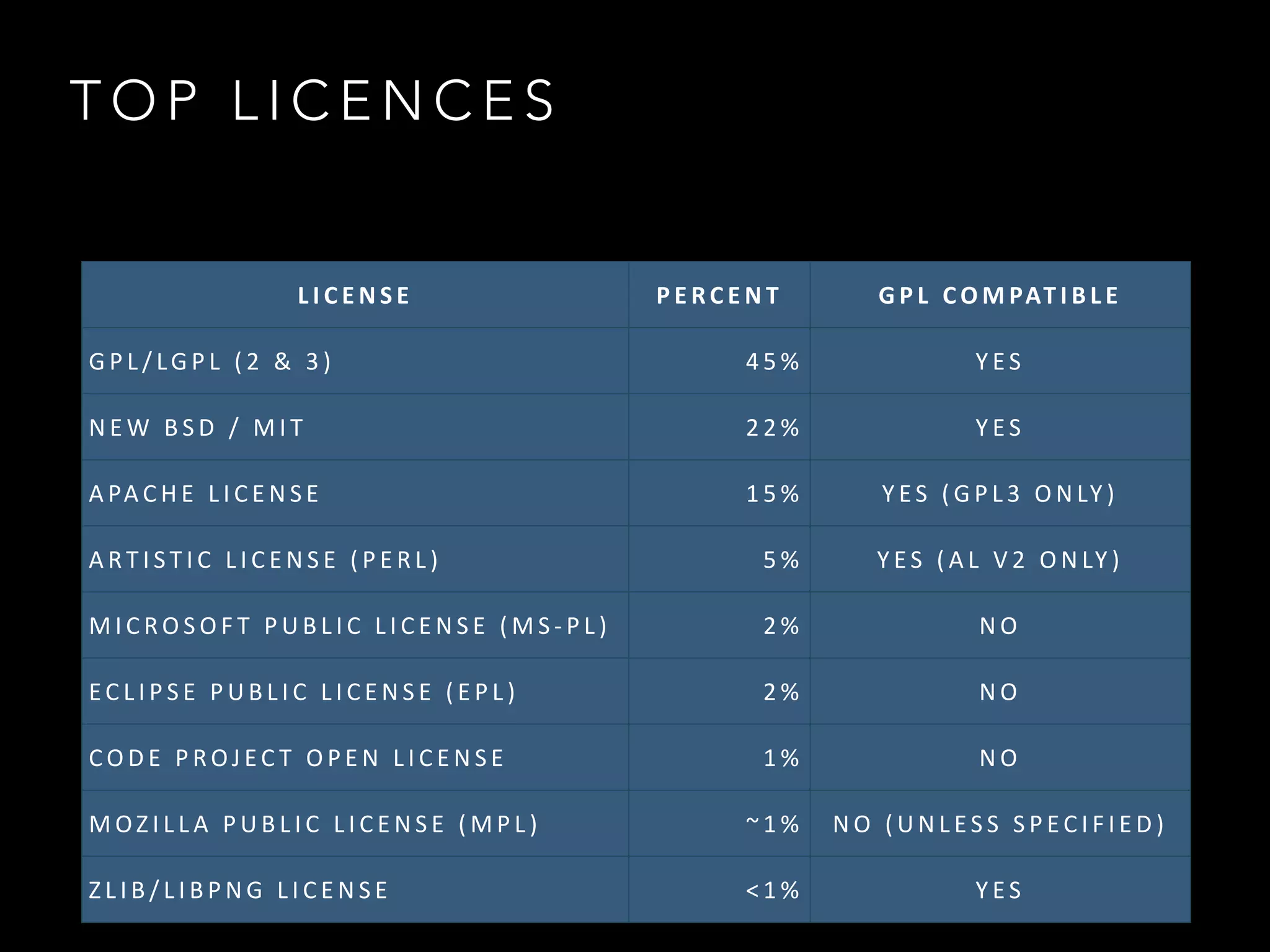Click the NEW BSD / MIT cell

point(197,428)
